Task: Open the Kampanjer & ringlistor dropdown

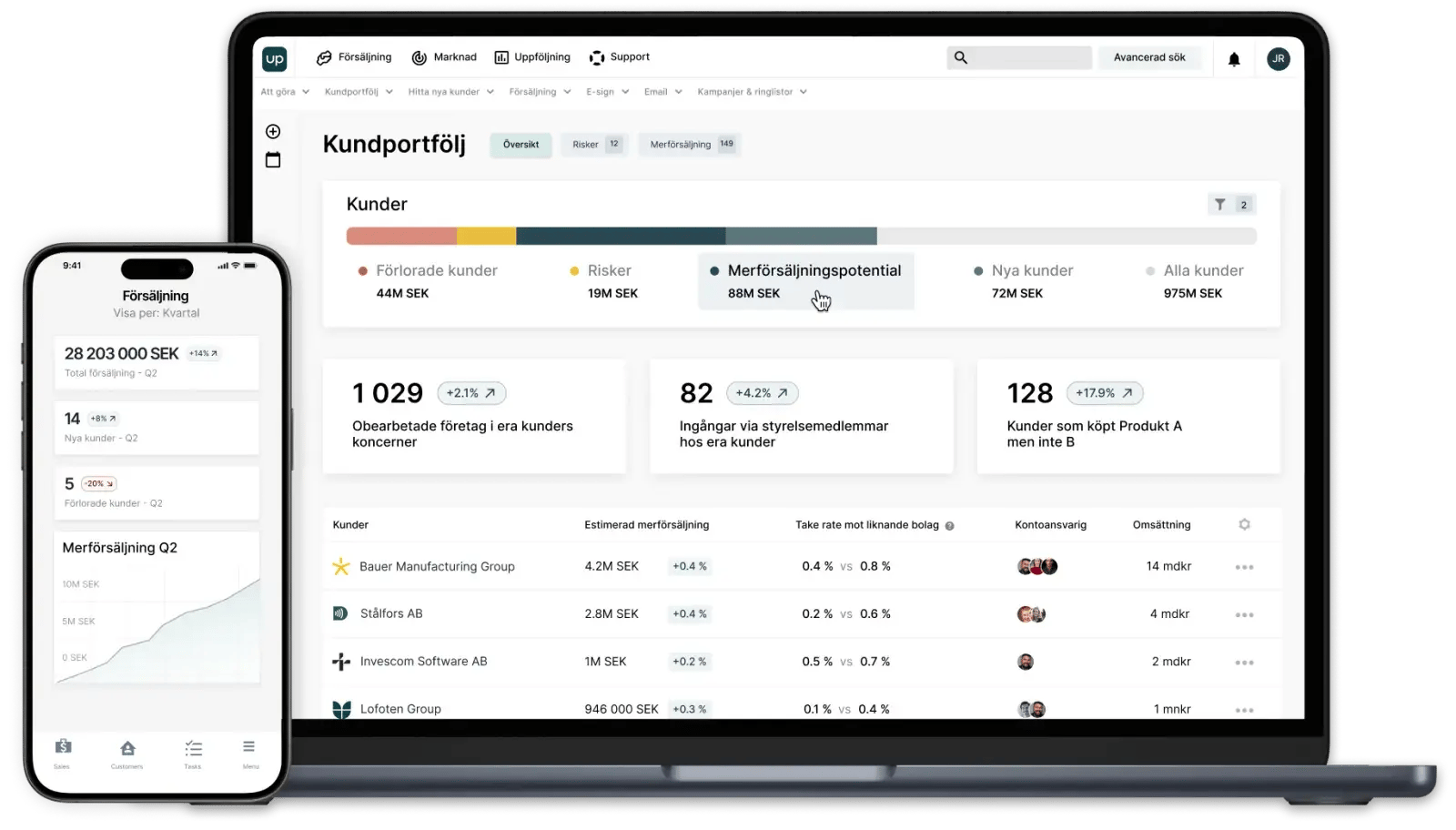Action: tap(752, 92)
